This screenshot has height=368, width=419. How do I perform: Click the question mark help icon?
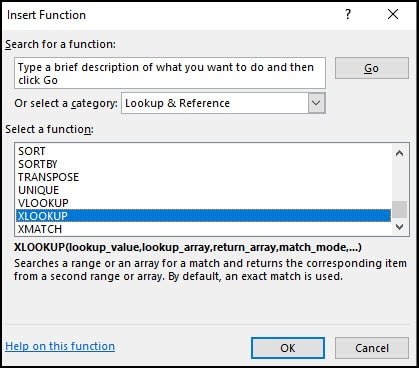coord(348,14)
